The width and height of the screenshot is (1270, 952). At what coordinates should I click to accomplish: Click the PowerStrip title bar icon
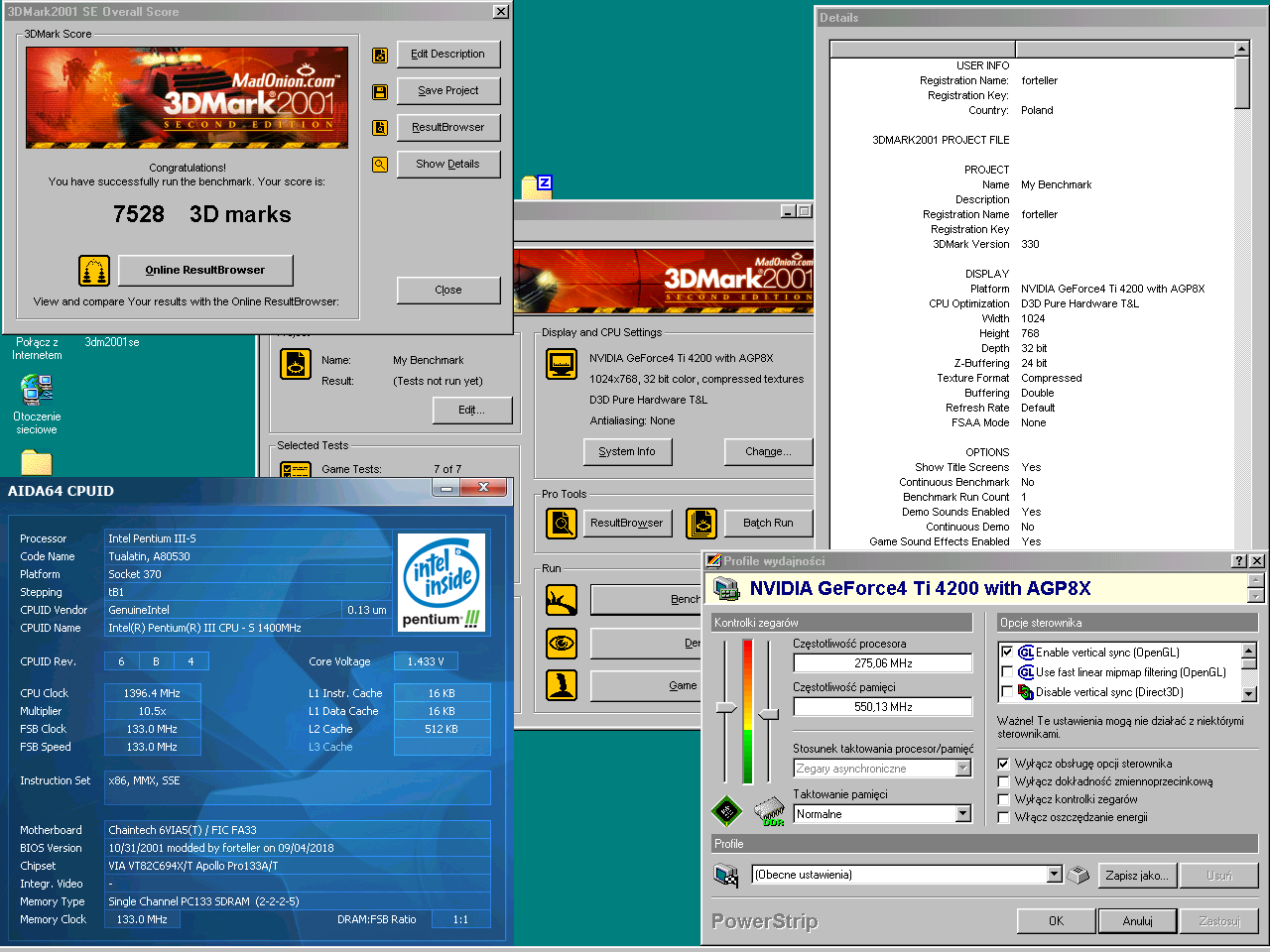pyautogui.click(x=712, y=560)
